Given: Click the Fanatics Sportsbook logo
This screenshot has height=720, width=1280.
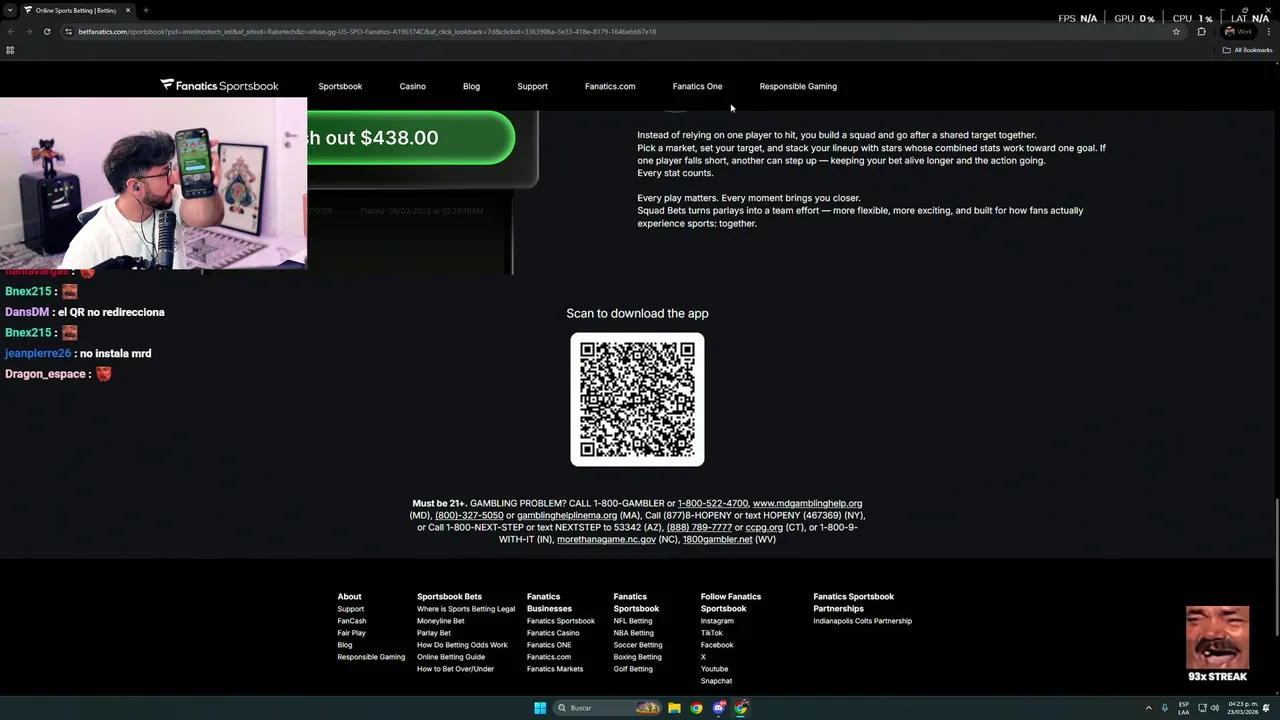Looking at the screenshot, I should tap(220, 86).
